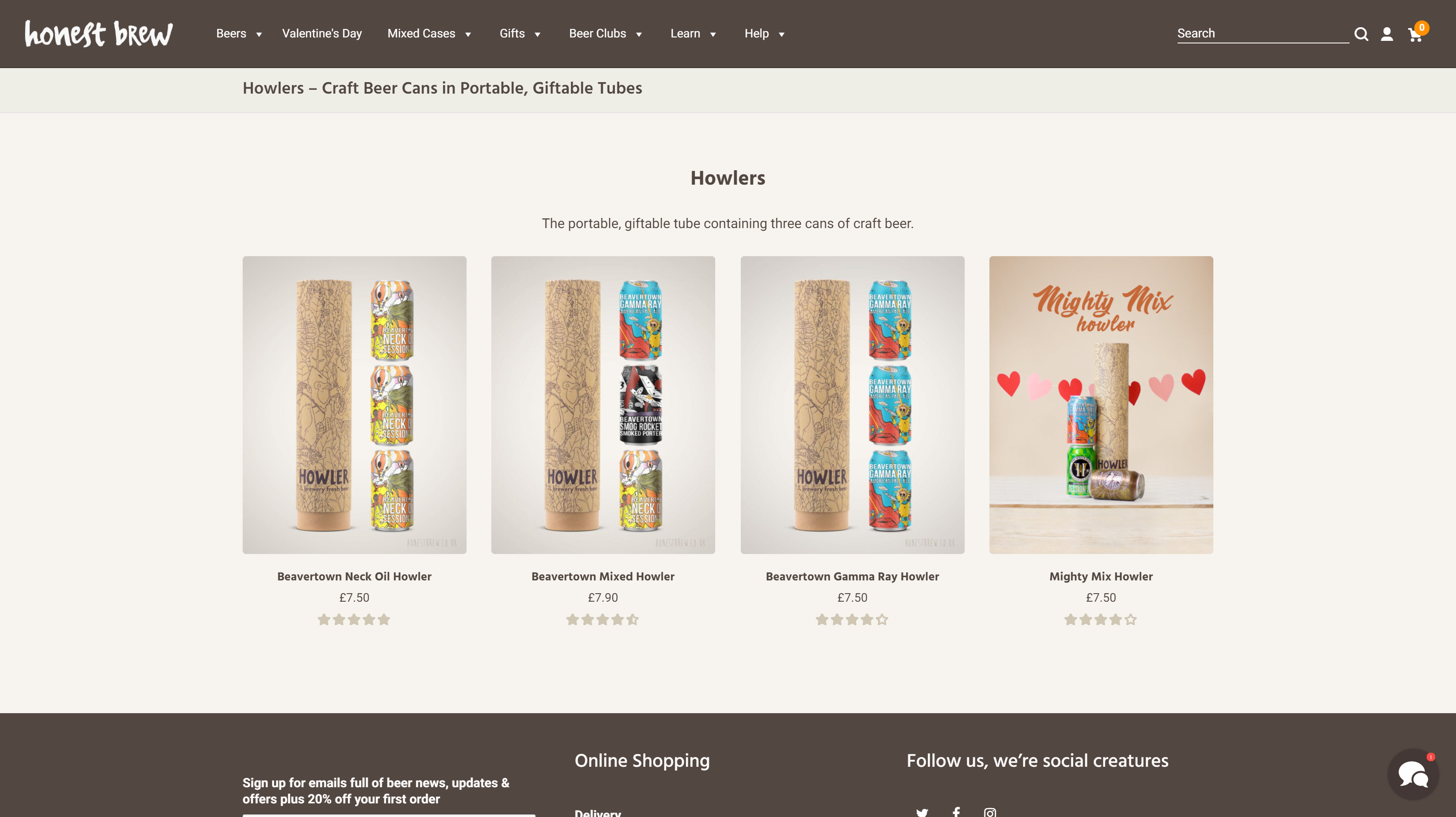This screenshot has width=1456, height=817.
Task: Open the user account icon
Action: [1387, 34]
